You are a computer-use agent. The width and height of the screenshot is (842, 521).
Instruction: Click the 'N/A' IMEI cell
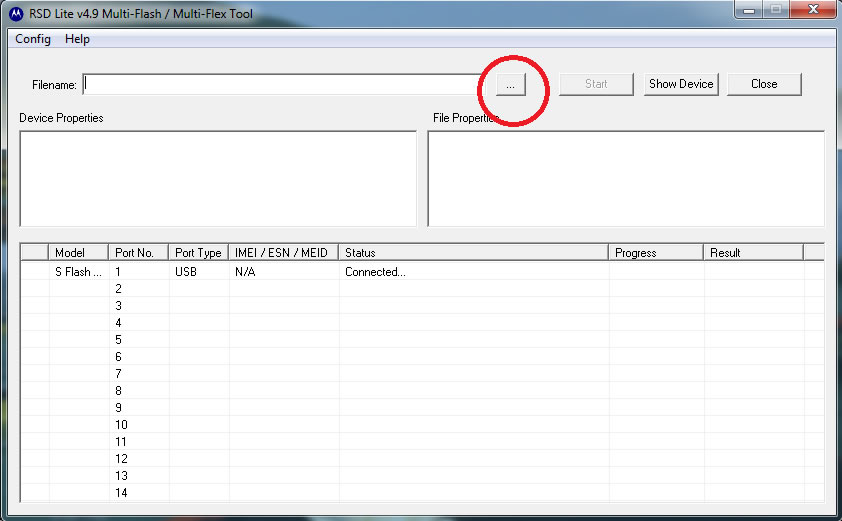coord(245,272)
